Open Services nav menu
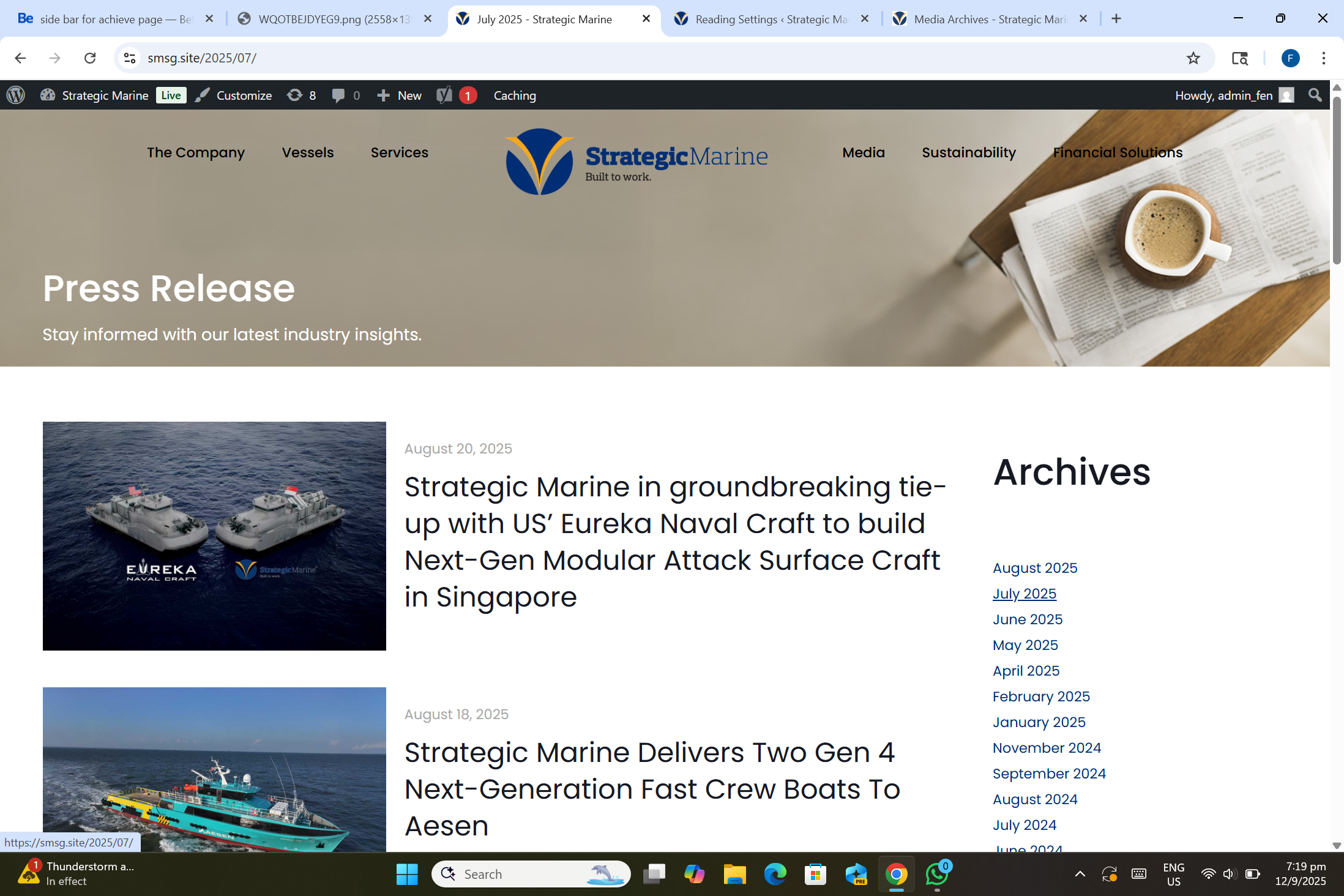The image size is (1344, 896). [400, 152]
